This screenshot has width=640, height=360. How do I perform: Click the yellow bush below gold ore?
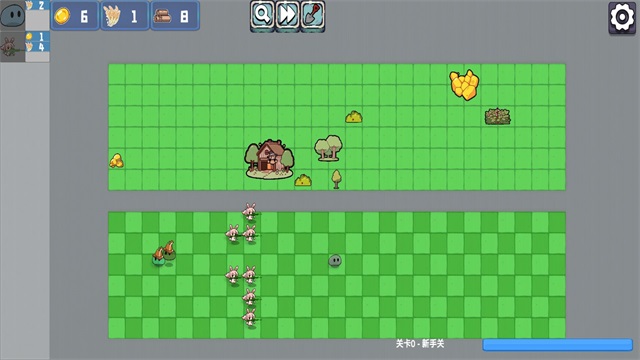[x=353, y=117]
